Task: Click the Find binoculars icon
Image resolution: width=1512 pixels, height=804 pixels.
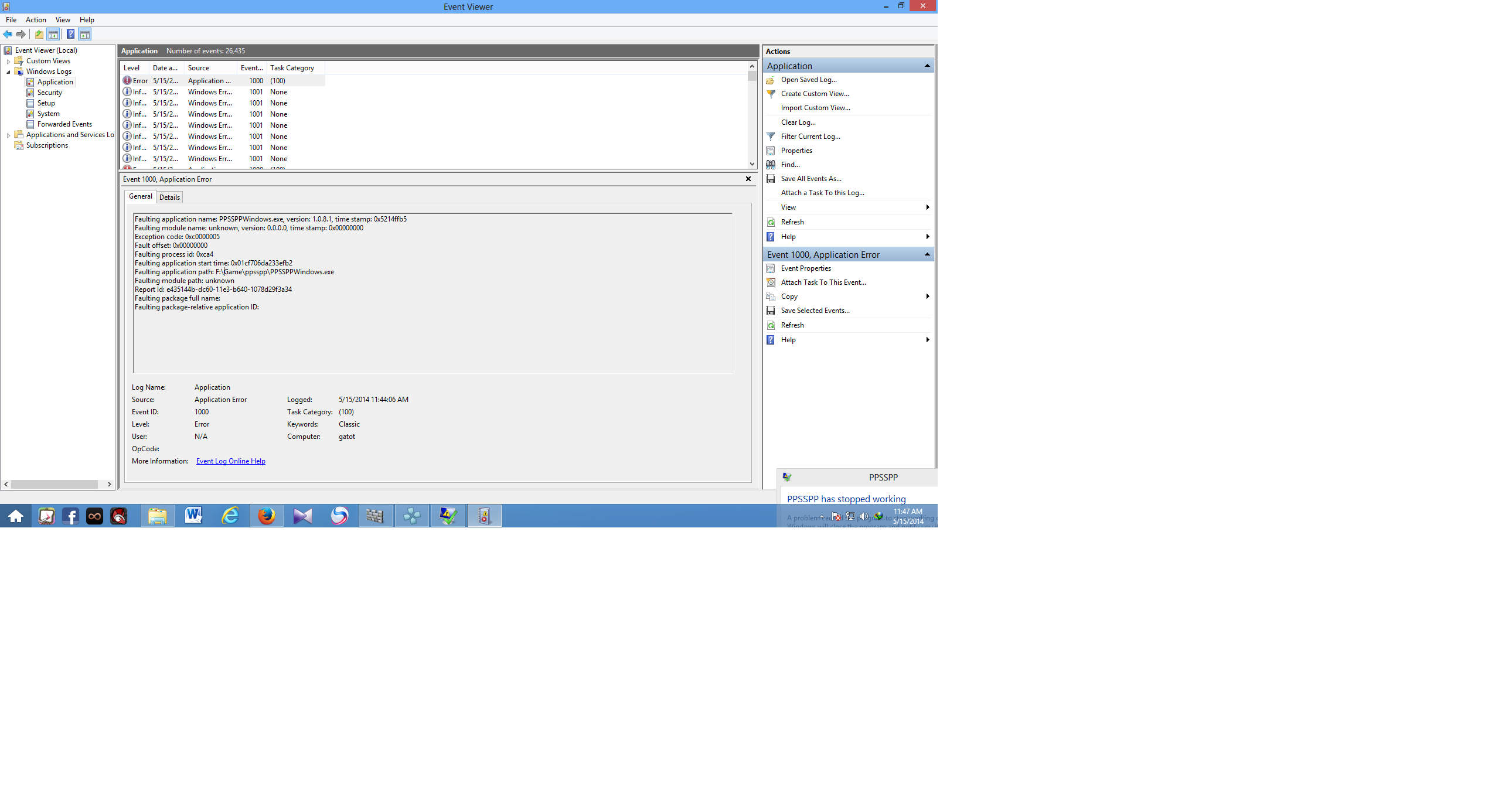Action: [771, 164]
